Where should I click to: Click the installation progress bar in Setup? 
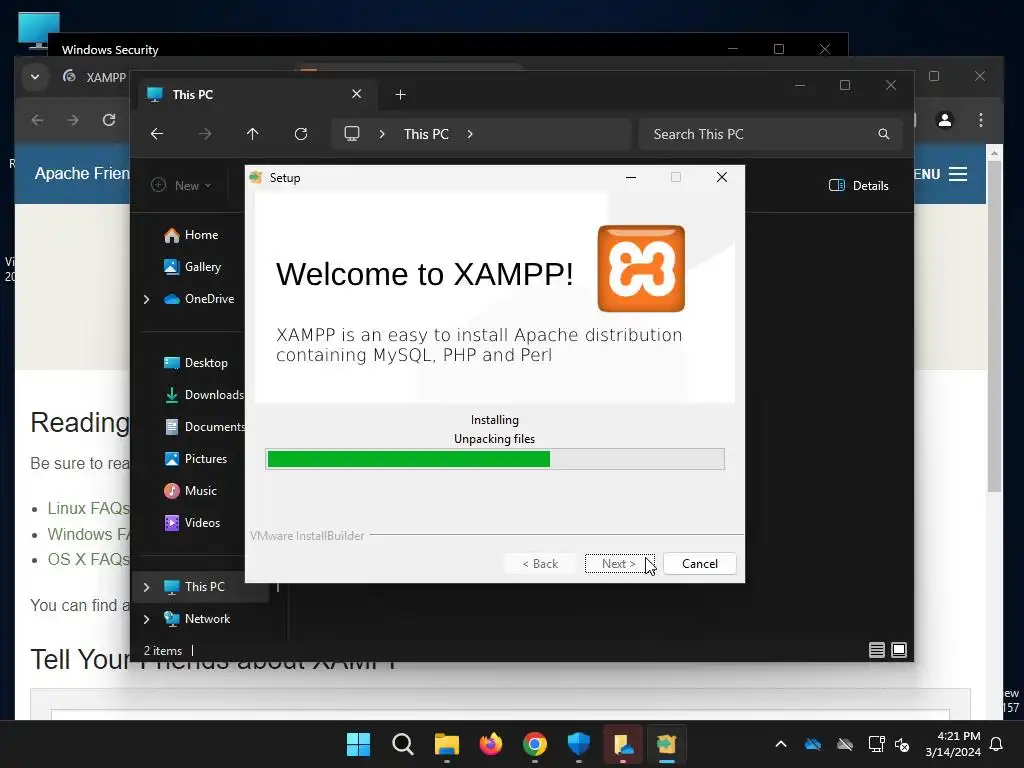(x=495, y=459)
